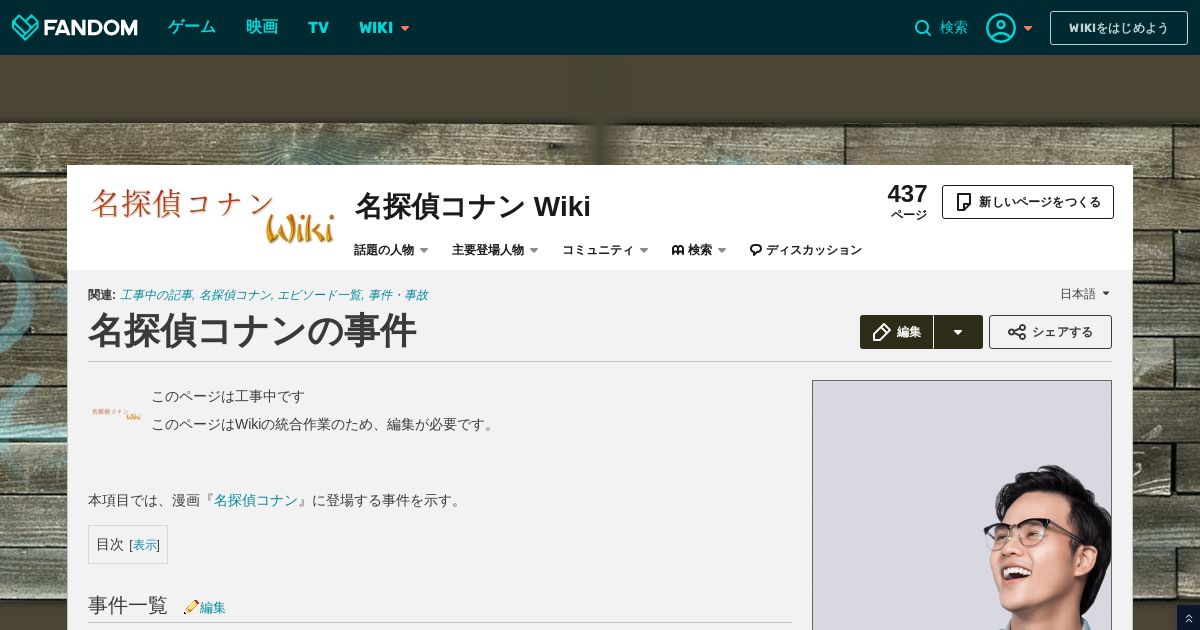Screen dimensions: 1200x630
Task: Expand the caret beside the user avatar
Action: (1028, 28)
